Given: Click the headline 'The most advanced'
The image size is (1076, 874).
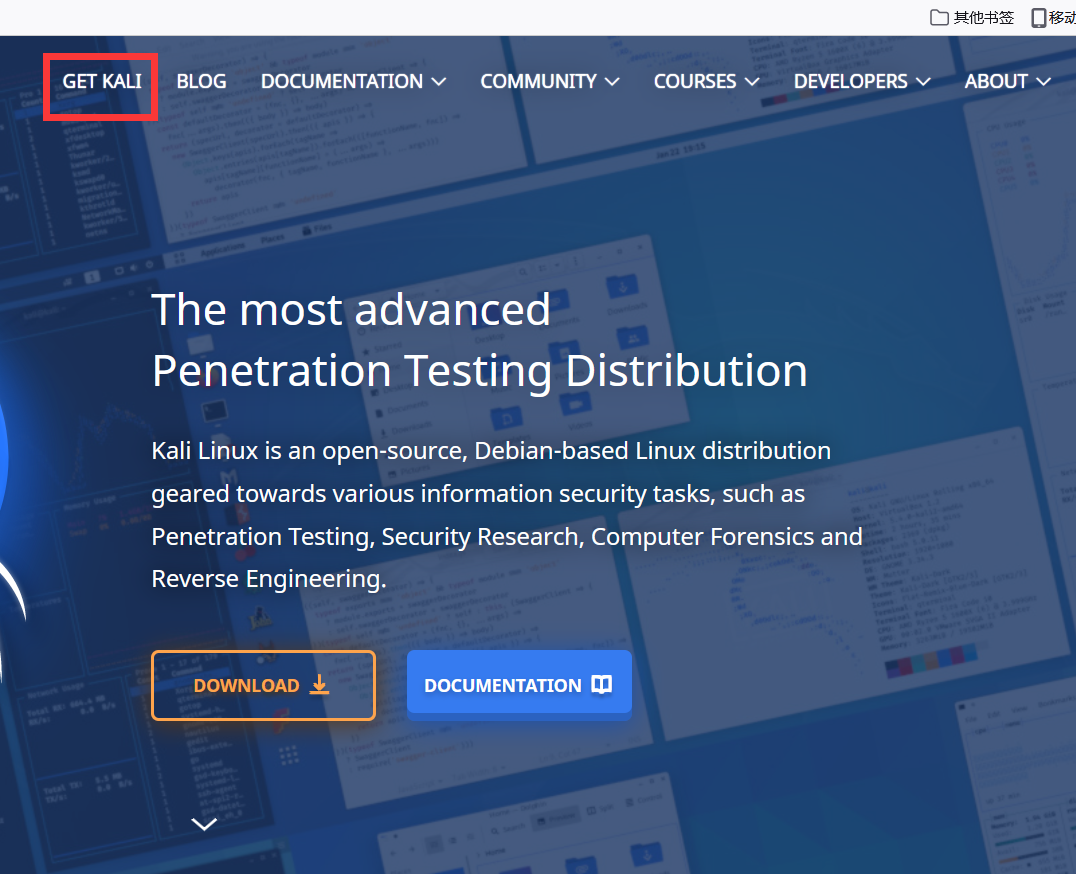Looking at the screenshot, I should pos(351,309).
